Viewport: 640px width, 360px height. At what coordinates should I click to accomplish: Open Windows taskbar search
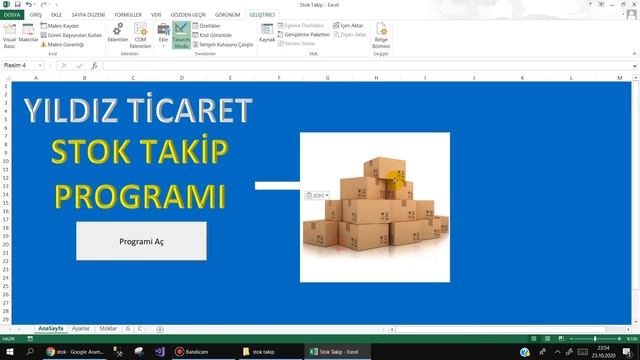coord(30,351)
